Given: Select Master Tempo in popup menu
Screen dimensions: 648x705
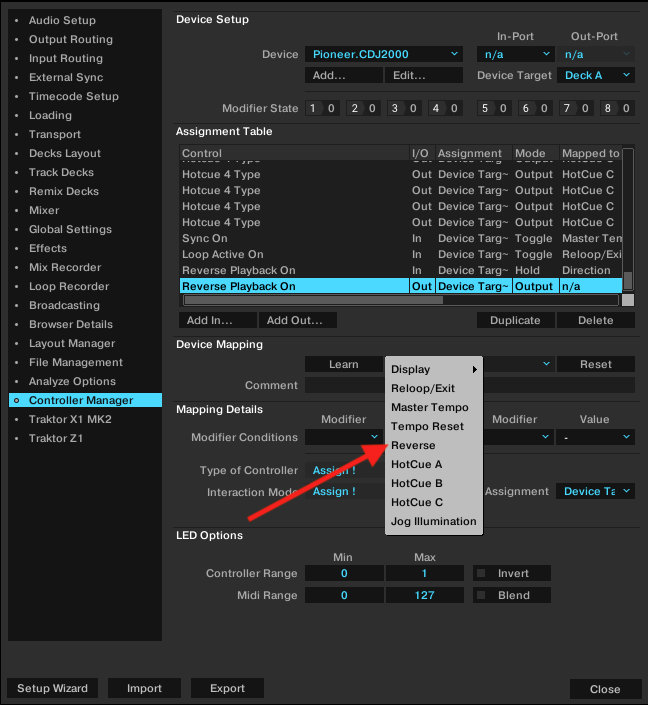Looking at the screenshot, I should [x=429, y=408].
